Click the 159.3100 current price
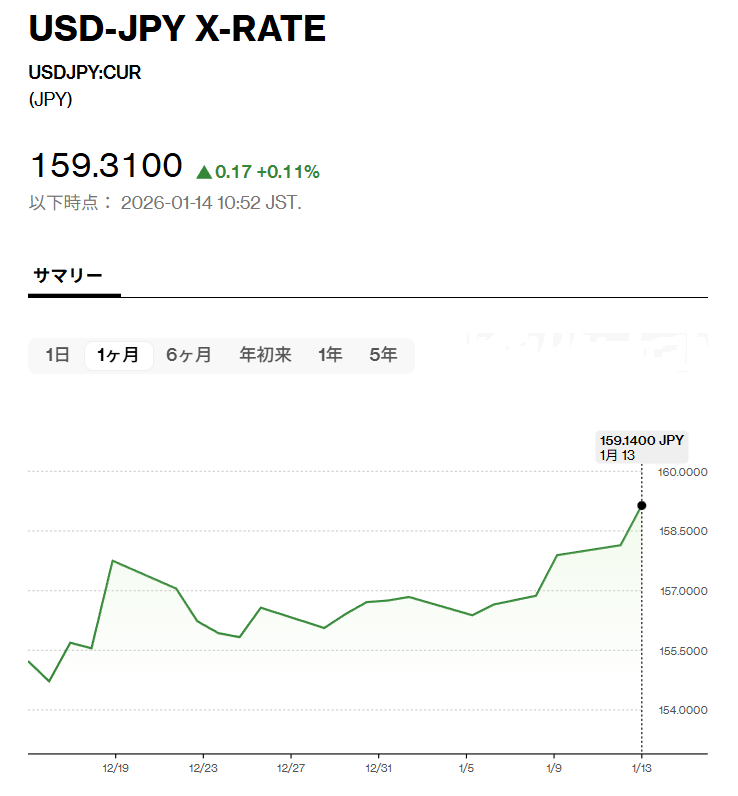This screenshot has height=796, width=738. [106, 166]
